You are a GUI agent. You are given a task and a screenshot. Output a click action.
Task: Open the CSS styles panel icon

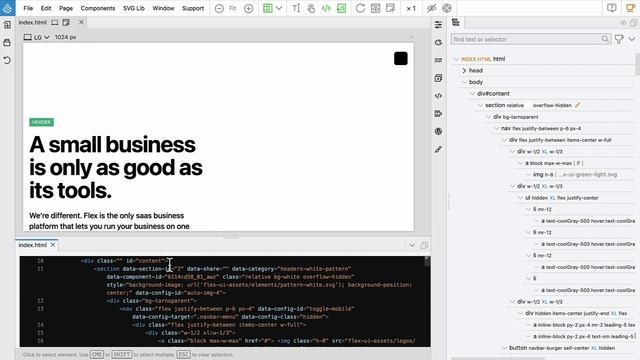[438, 42]
